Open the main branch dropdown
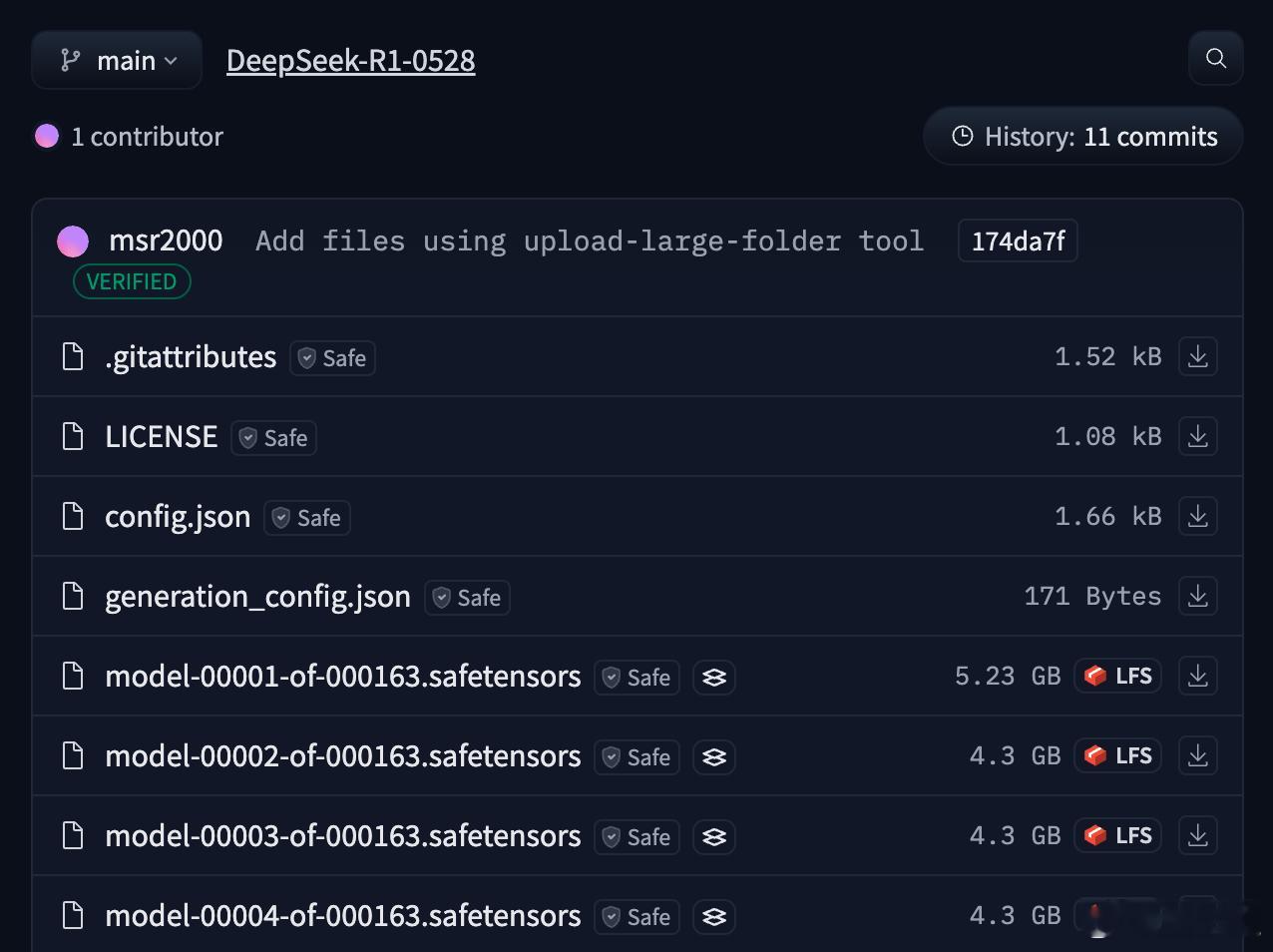The height and width of the screenshot is (952, 1273). click(x=117, y=60)
